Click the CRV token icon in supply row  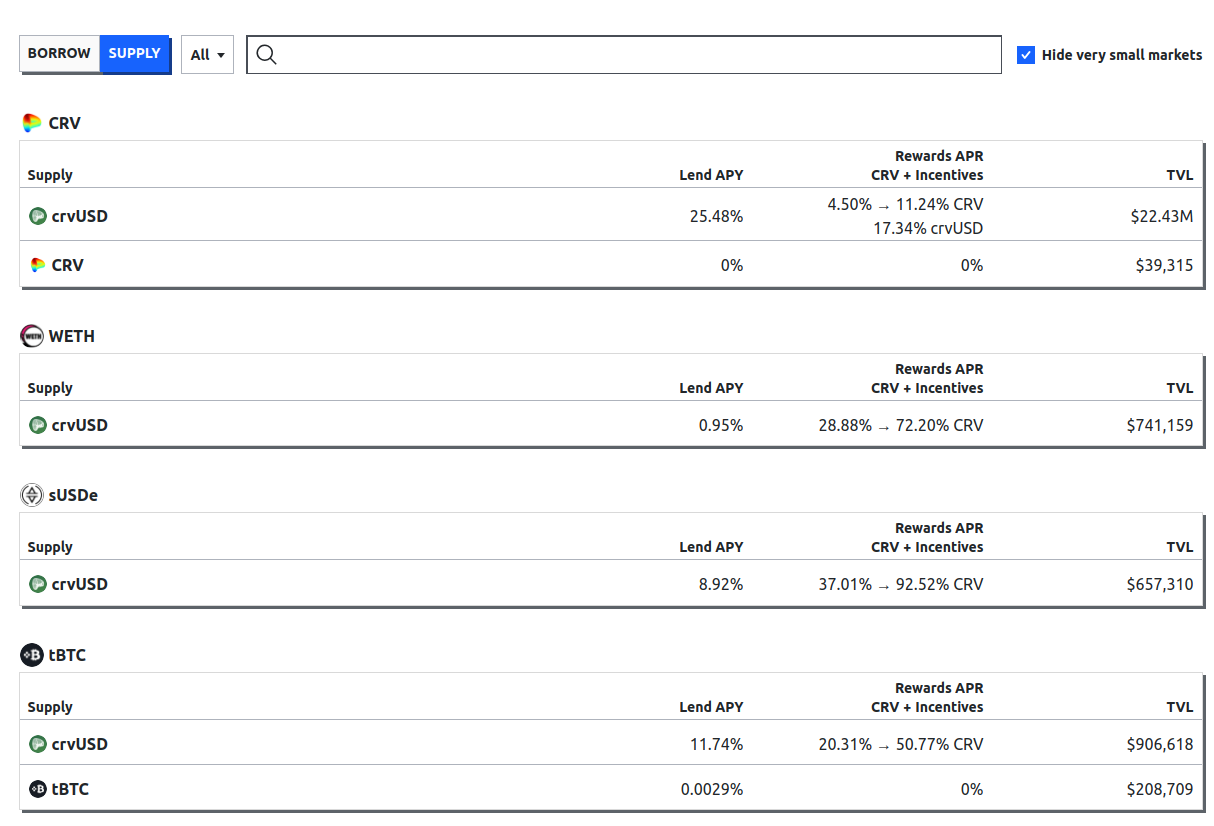pyautogui.click(x=38, y=265)
